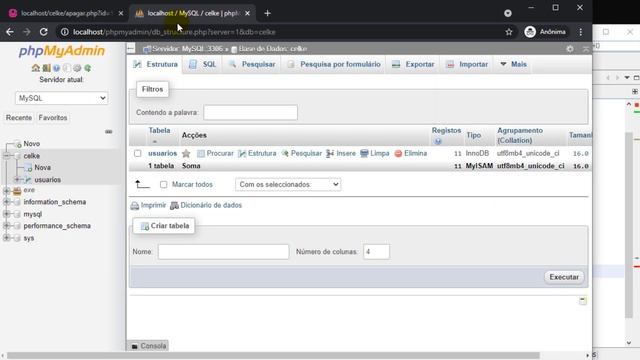Open the Pesquisar tab
The image size is (640, 360).
pyautogui.click(x=252, y=64)
